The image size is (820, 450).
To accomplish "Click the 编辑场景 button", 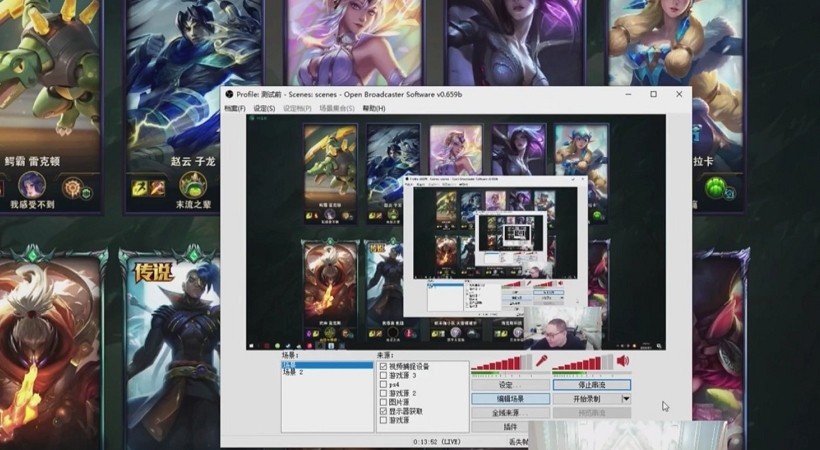I will tap(510, 399).
